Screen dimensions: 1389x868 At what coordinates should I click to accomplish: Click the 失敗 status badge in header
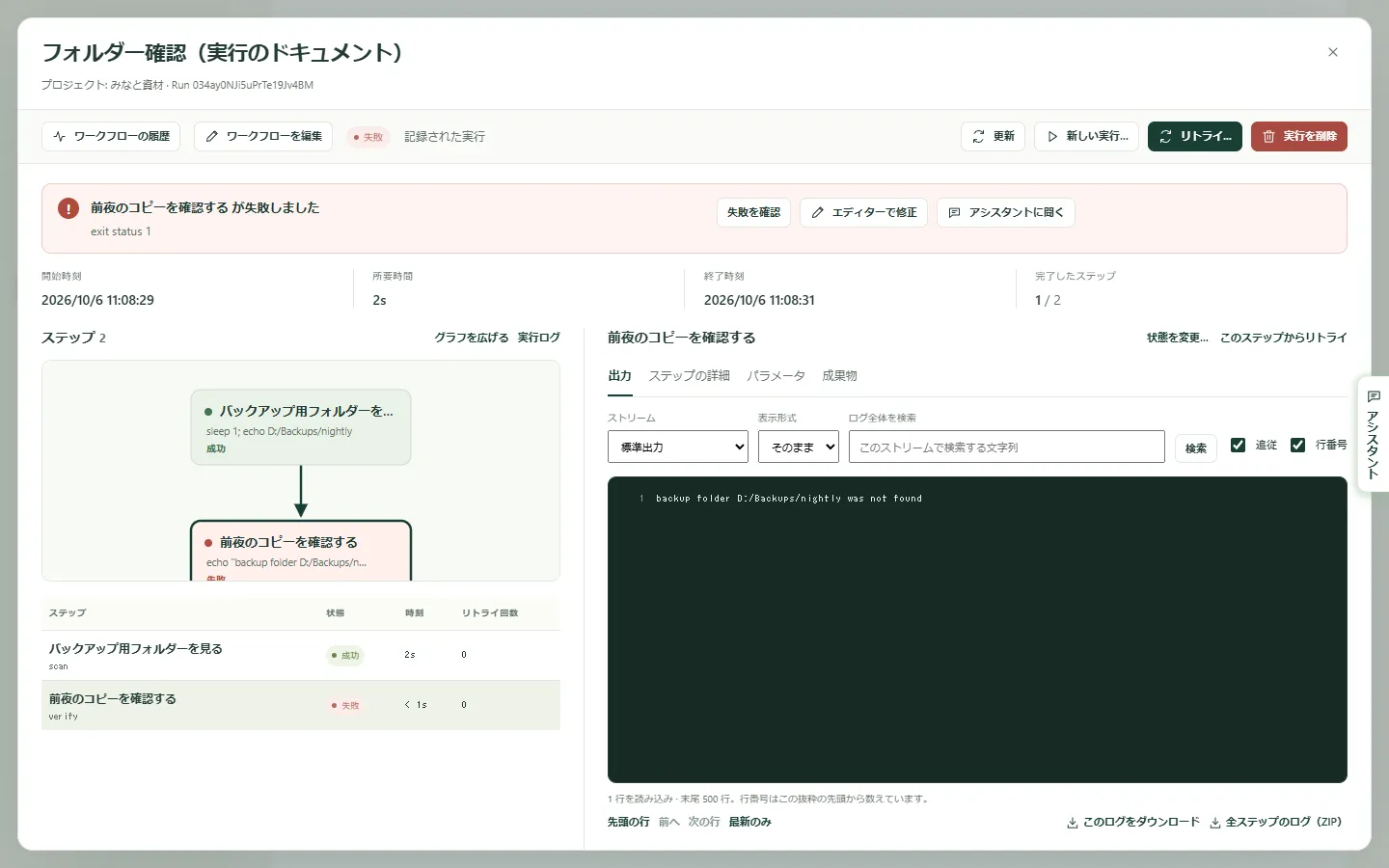click(368, 137)
